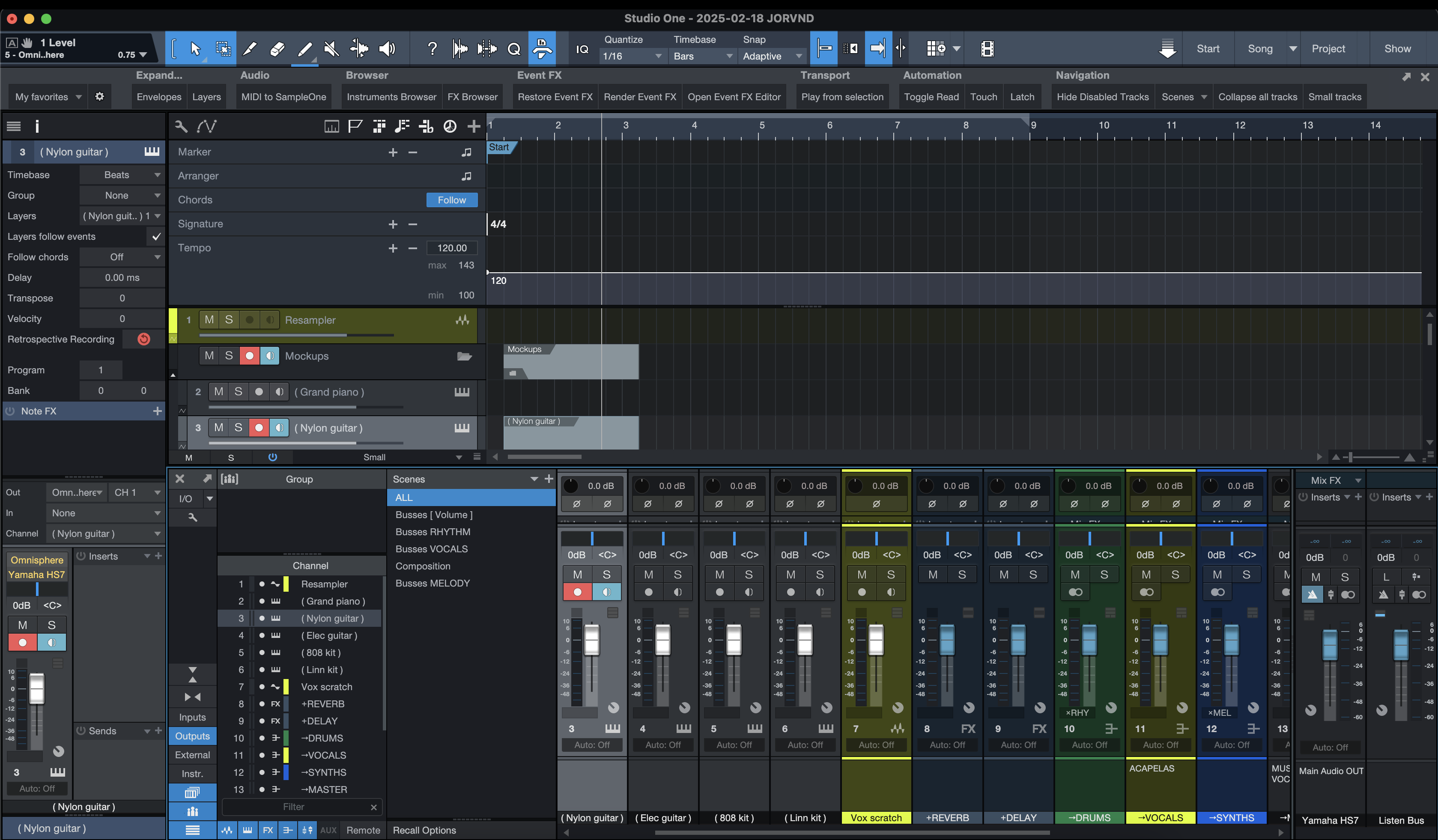
Task: Mute the Resampler track
Action: [209, 319]
